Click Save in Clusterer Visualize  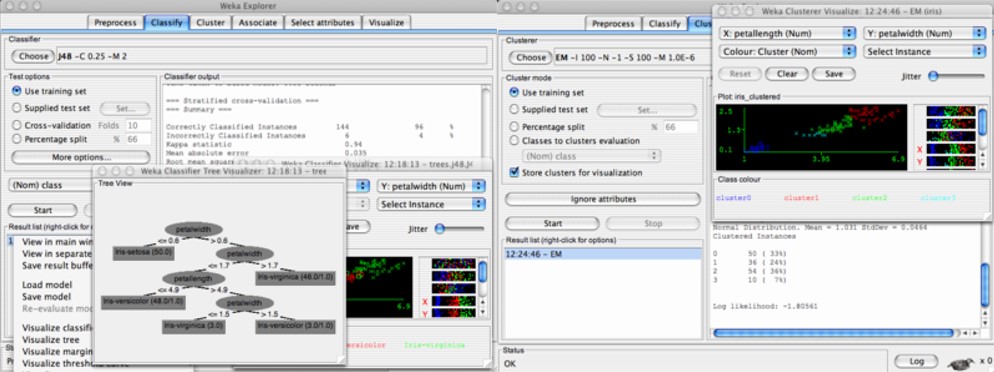point(834,74)
